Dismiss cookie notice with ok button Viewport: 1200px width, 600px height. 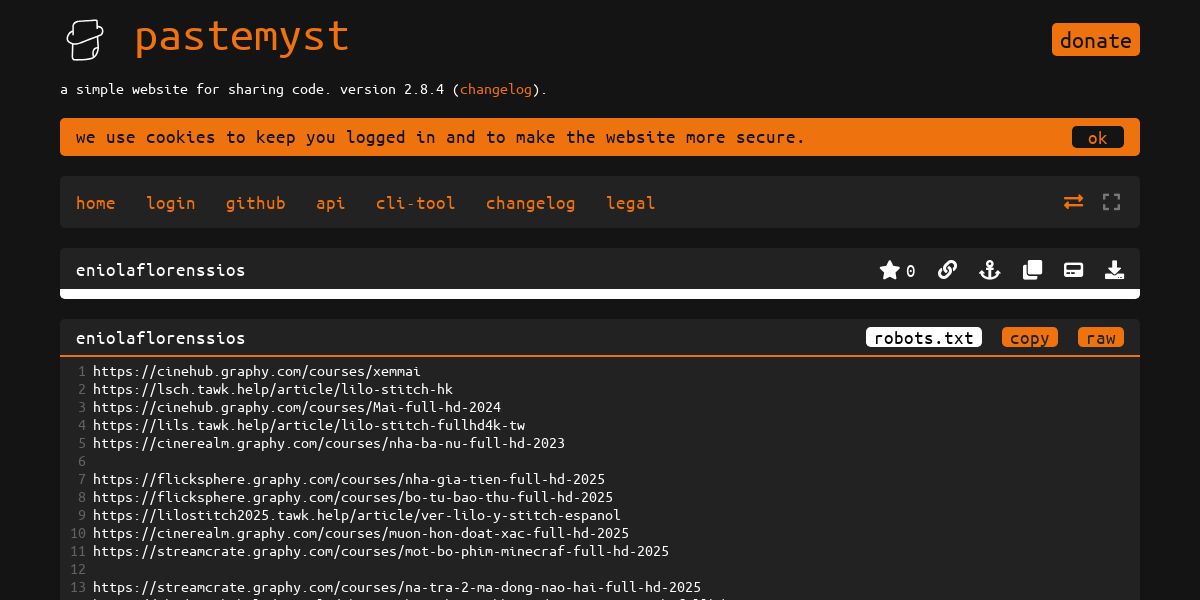1098,138
